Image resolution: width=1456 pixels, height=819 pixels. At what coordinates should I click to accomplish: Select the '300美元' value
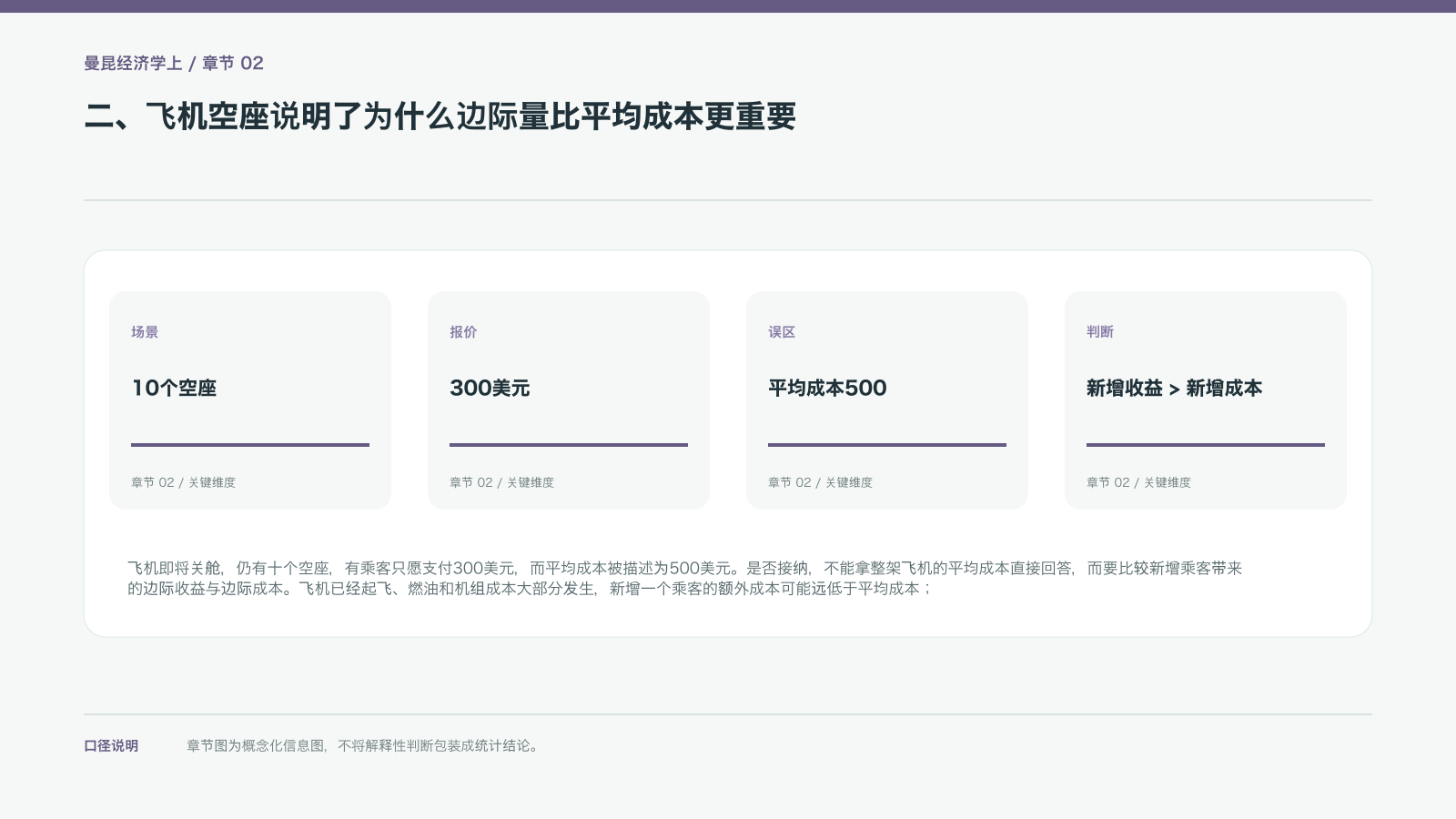(x=490, y=388)
